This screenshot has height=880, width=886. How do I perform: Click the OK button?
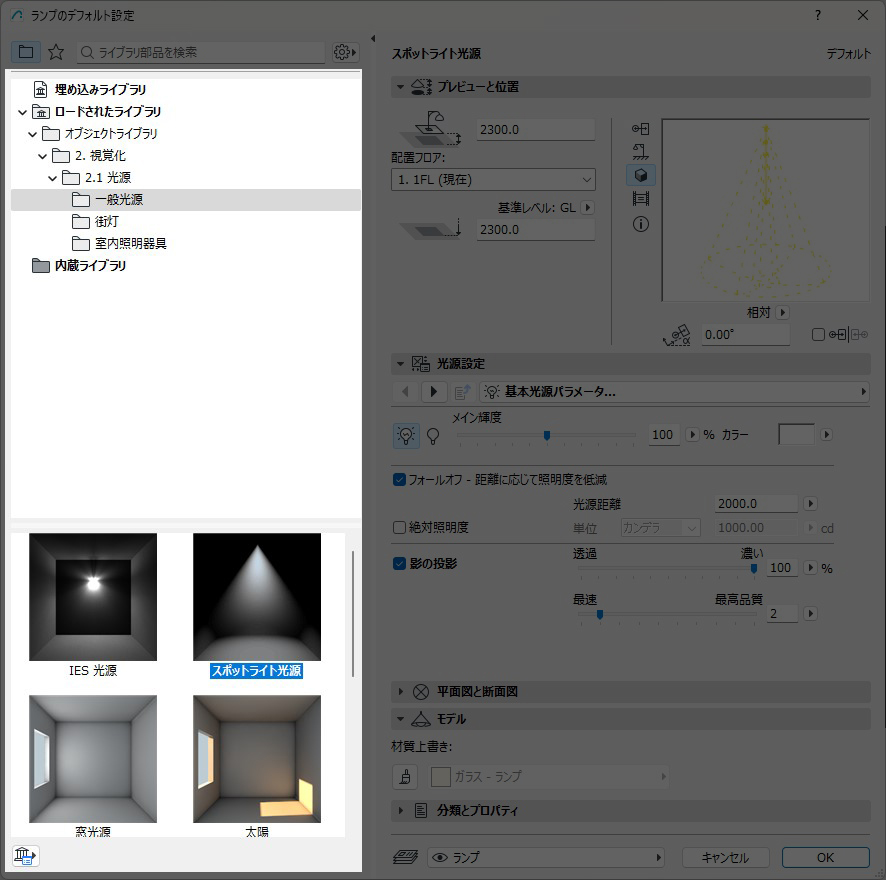click(825, 858)
